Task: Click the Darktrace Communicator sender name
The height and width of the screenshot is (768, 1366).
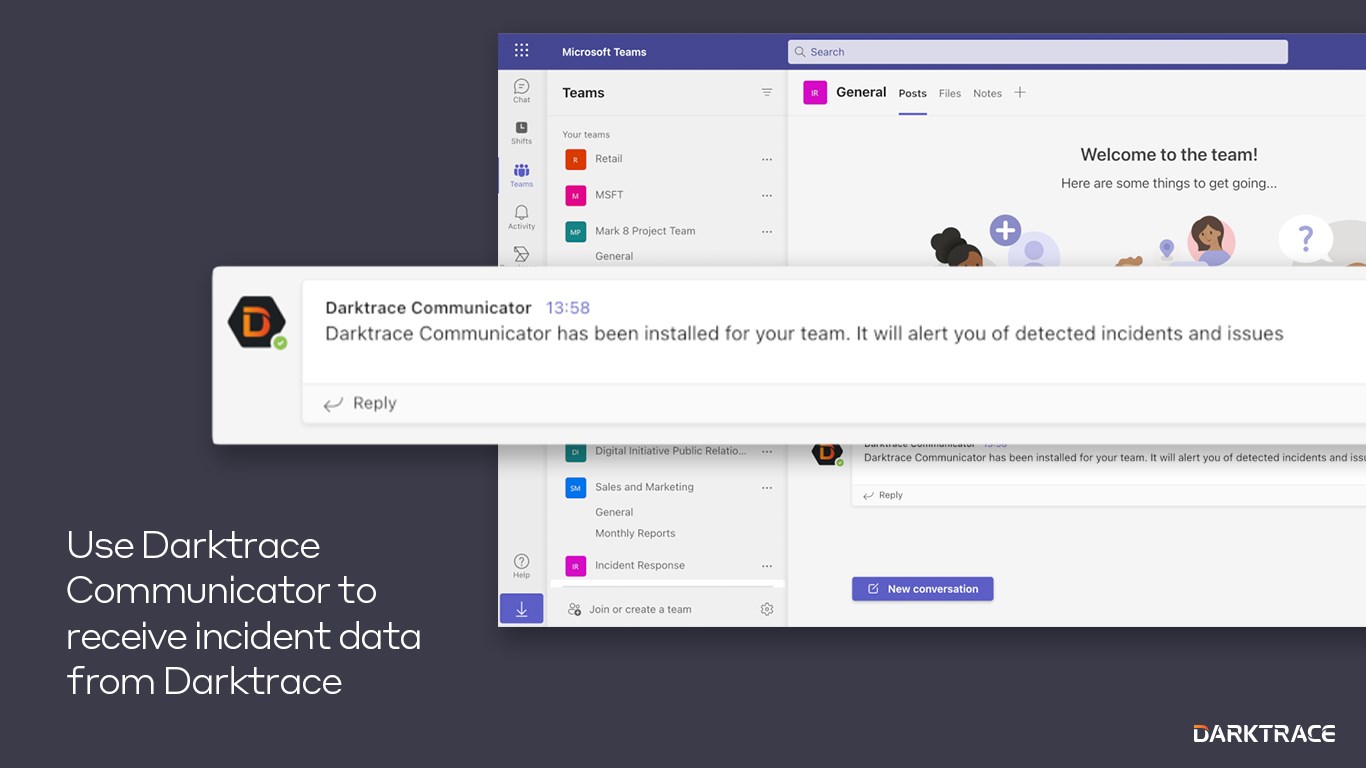Action: (x=428, y=308)
